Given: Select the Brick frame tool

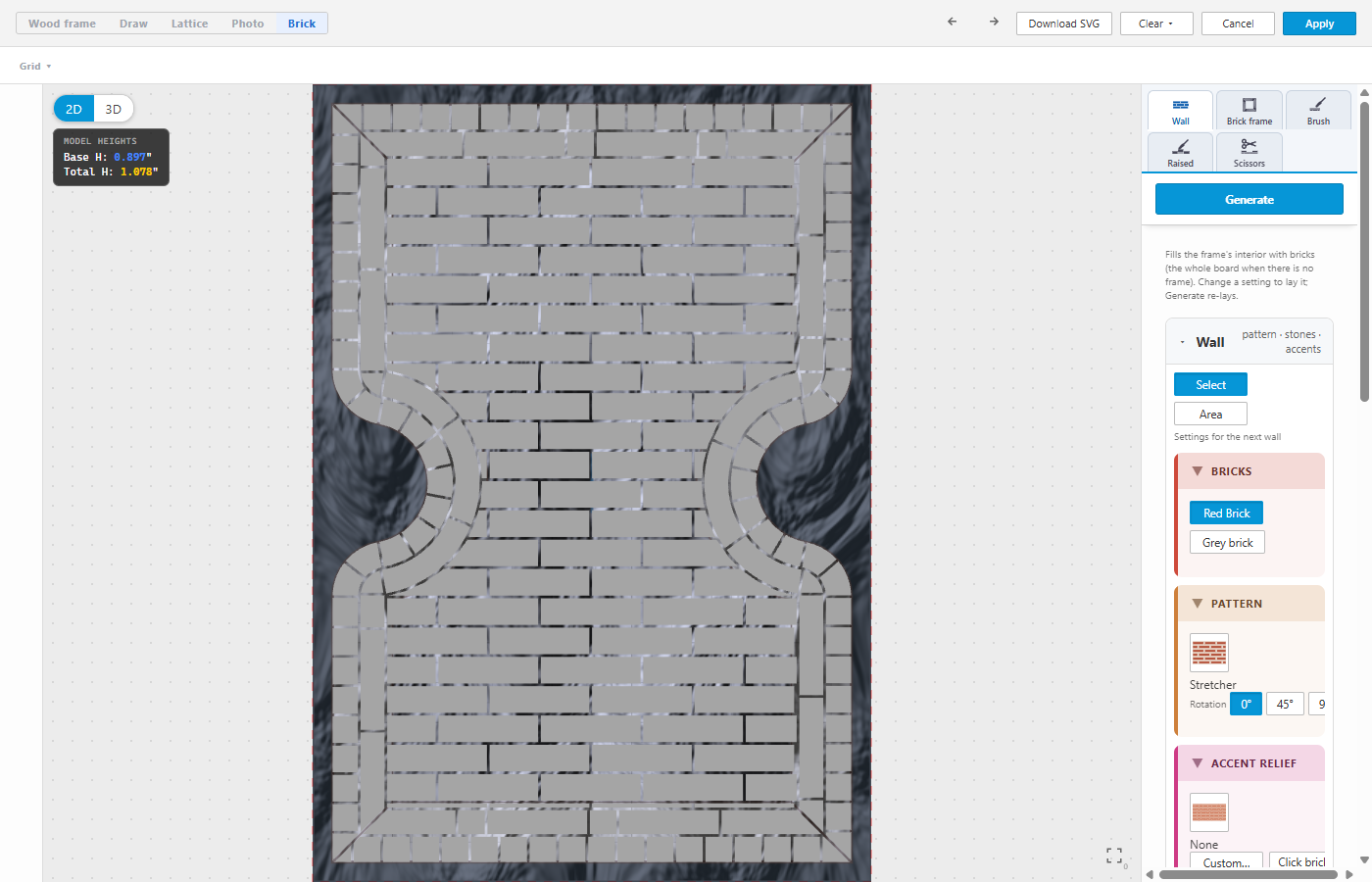Looking at the screenshot, I should tap(1249, 111).
